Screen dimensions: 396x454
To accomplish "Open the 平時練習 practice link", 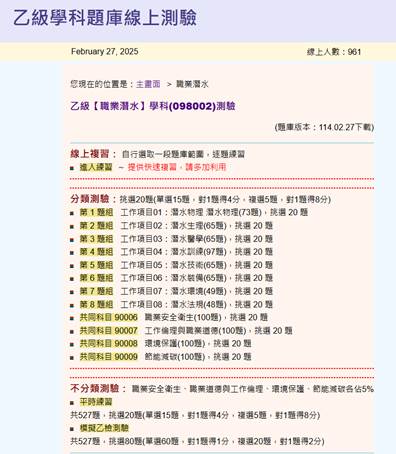I will tap(96, 402).
